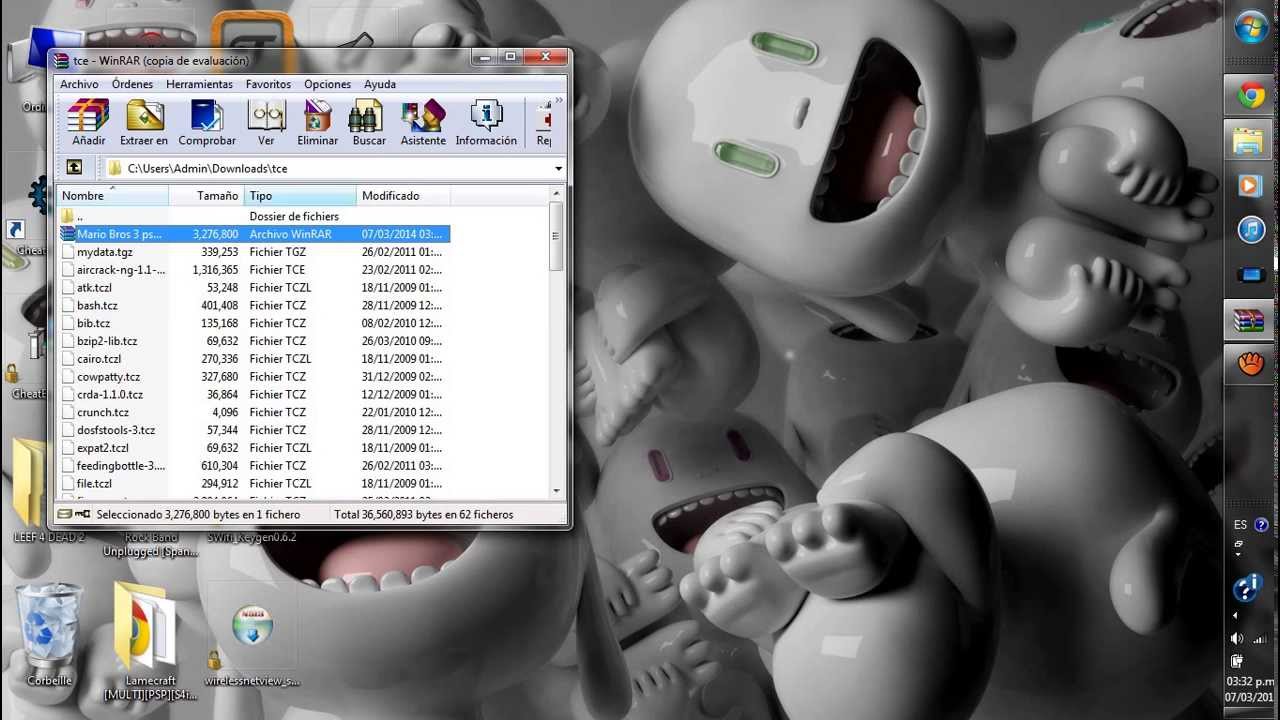
Task: Open the Windows Start orb
Action: click(x=1251, y=28)
